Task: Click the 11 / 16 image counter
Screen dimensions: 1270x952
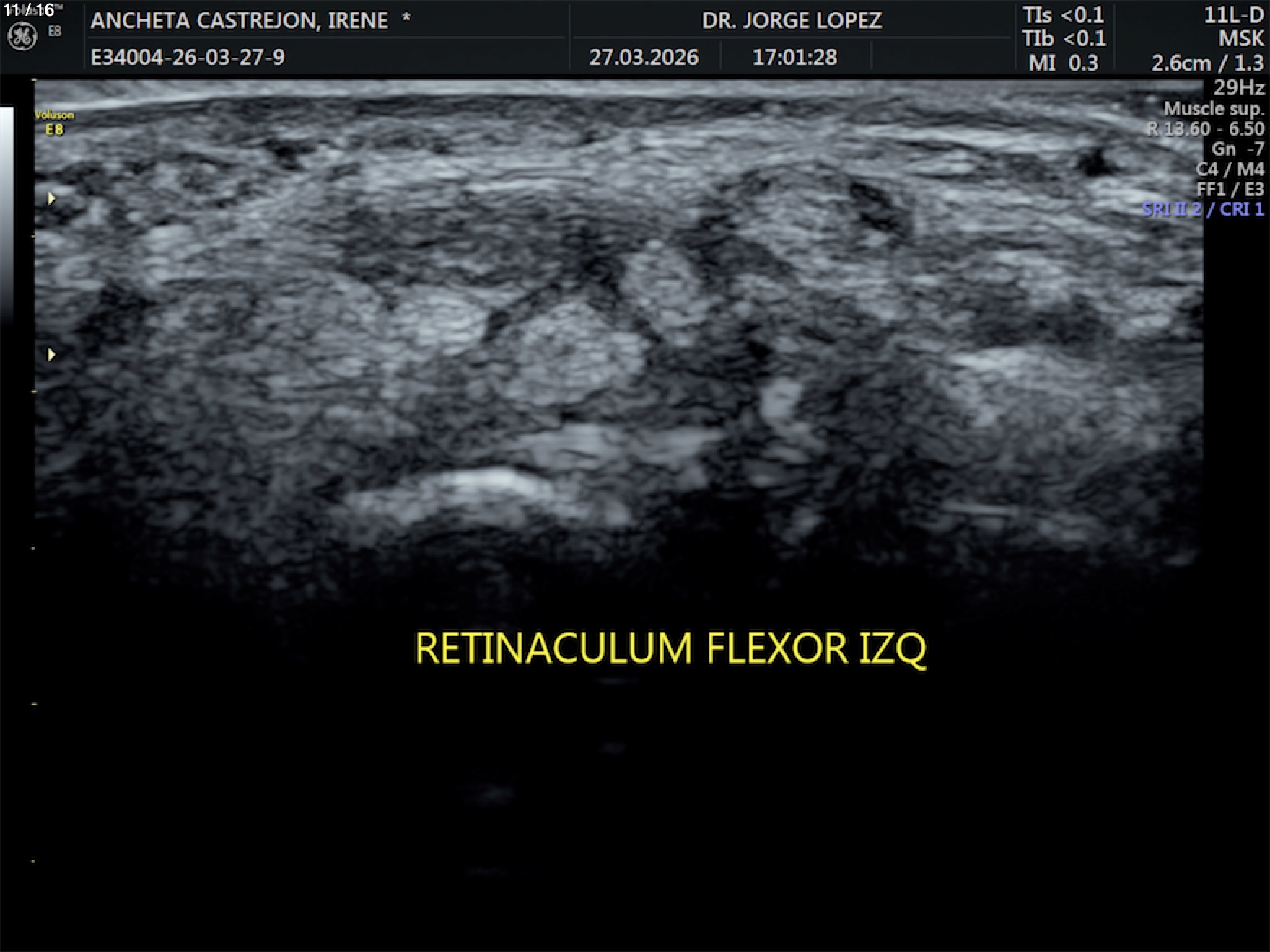Action: [29, 10]
